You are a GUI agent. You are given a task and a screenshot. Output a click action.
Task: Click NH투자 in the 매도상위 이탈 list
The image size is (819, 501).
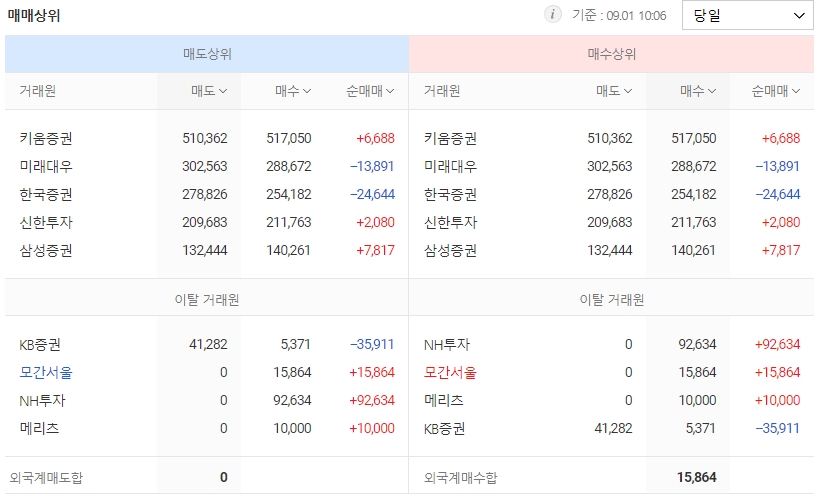(42, 401)
